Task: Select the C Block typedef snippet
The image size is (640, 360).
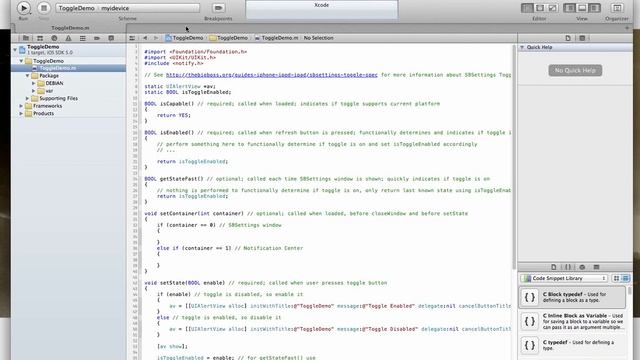Action: 572,297
